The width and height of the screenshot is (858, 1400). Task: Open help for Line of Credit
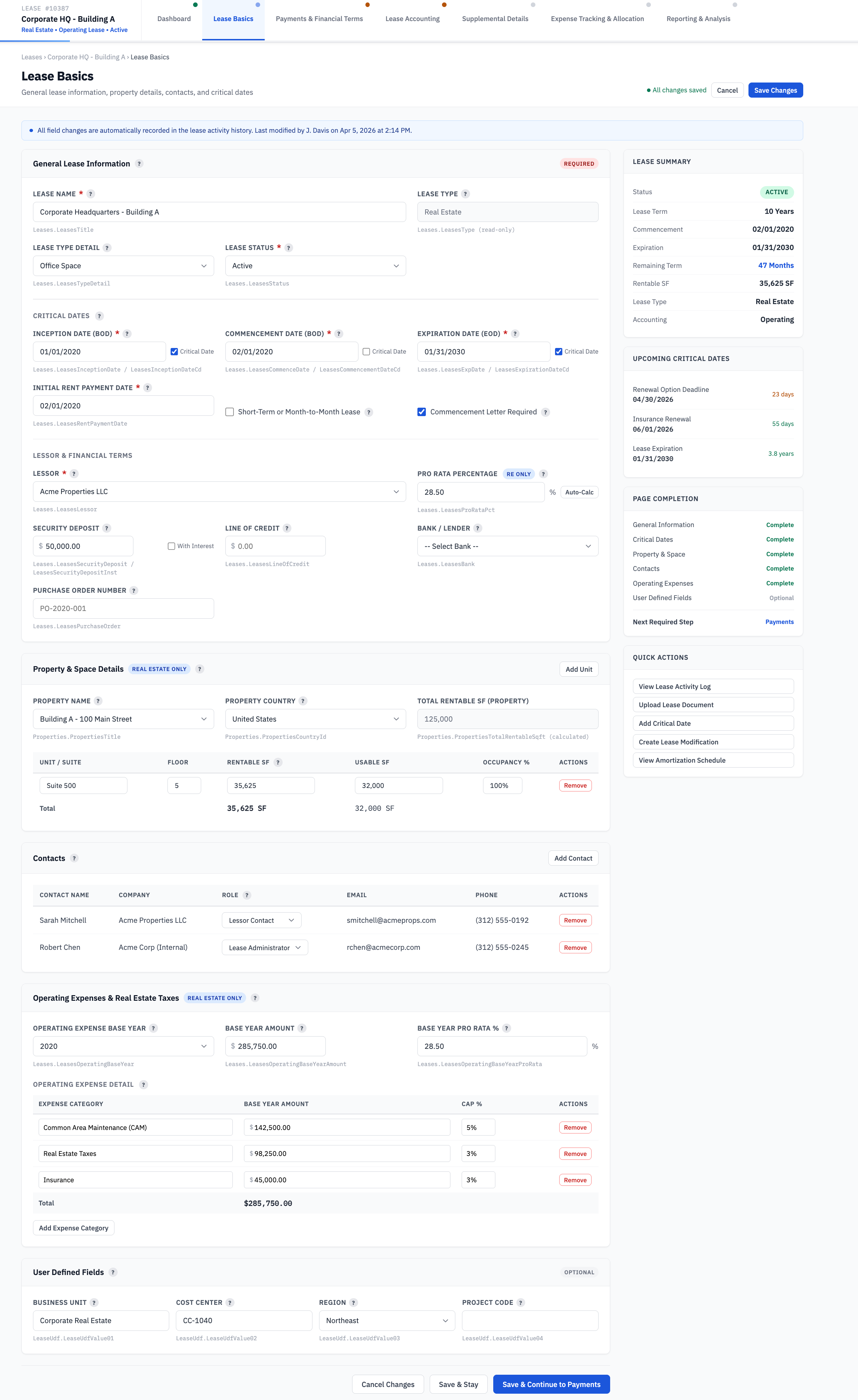click(288, 528)
